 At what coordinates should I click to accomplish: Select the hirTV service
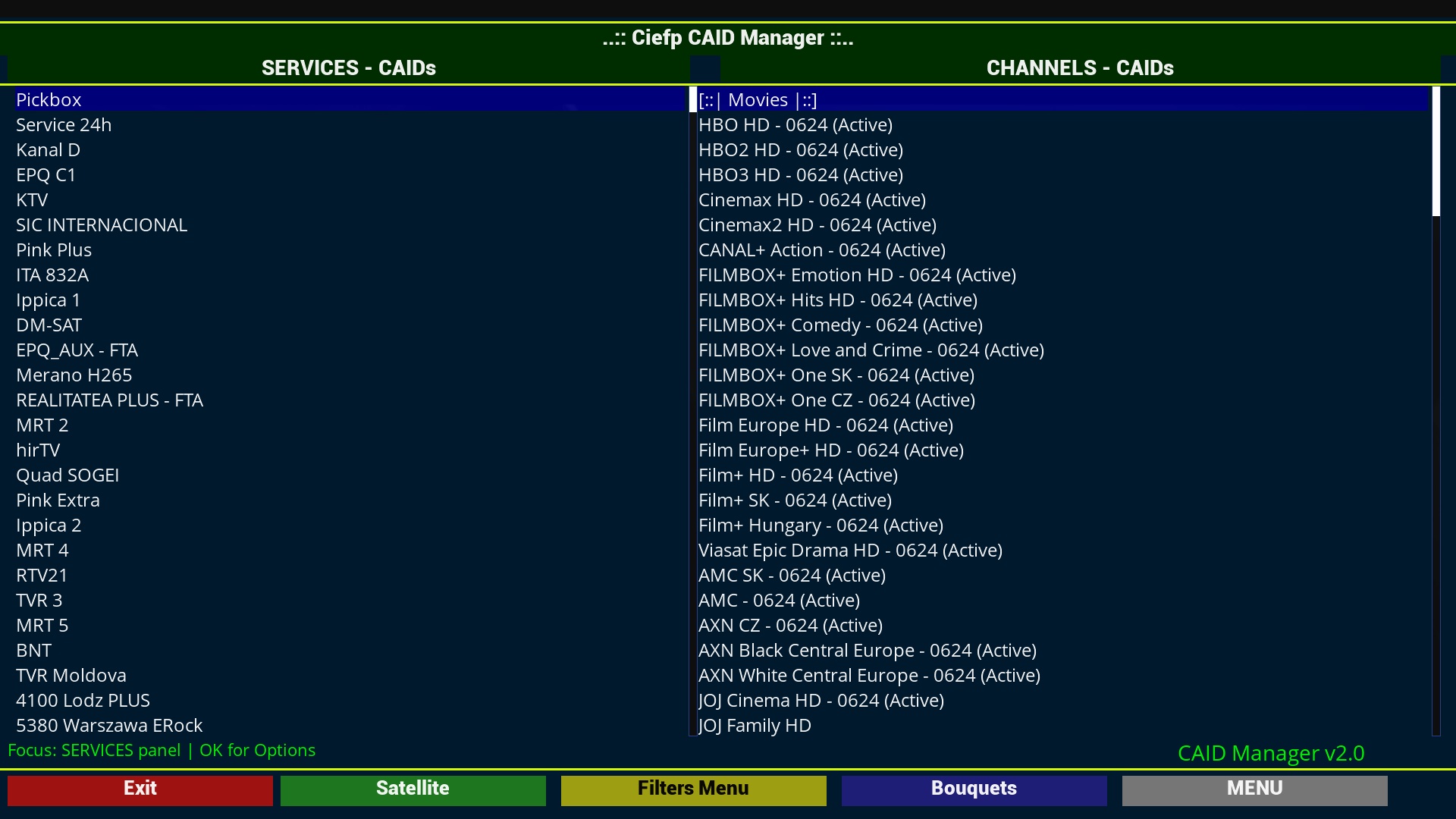point(350,450)
